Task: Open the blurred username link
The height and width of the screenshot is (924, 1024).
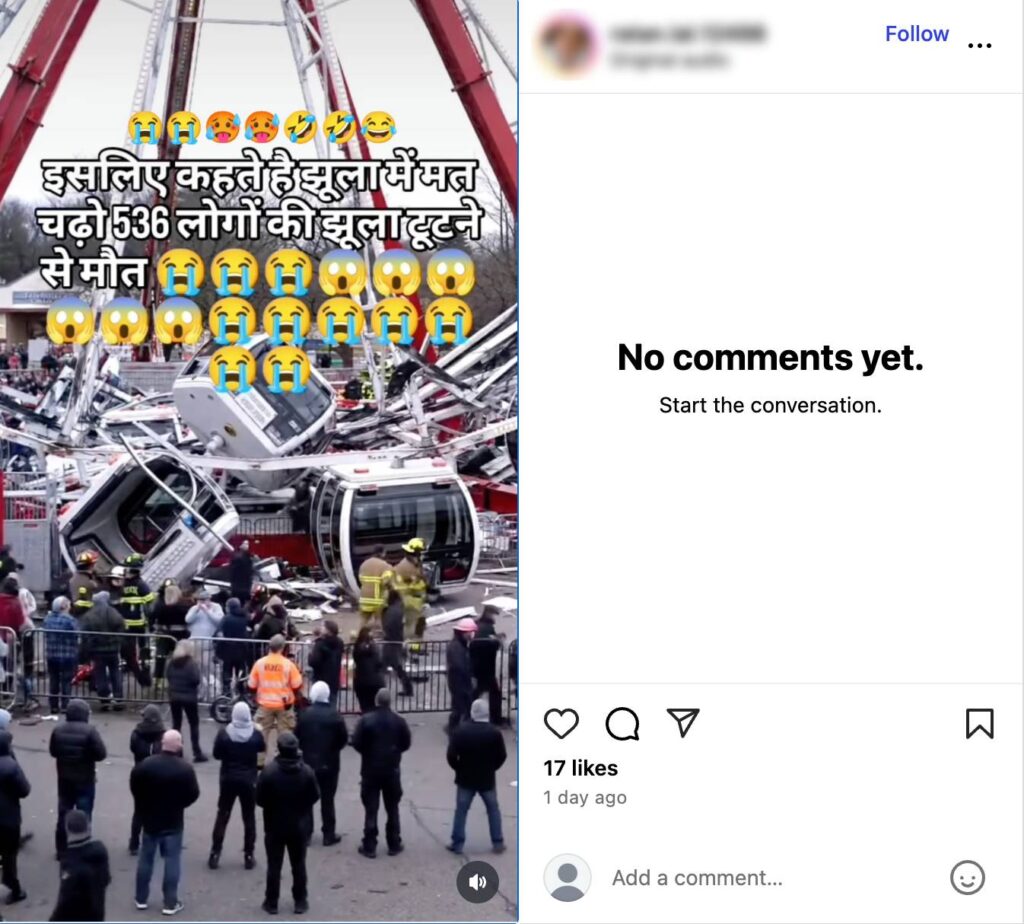Action: pyautogui.click(x=688, y=33)
